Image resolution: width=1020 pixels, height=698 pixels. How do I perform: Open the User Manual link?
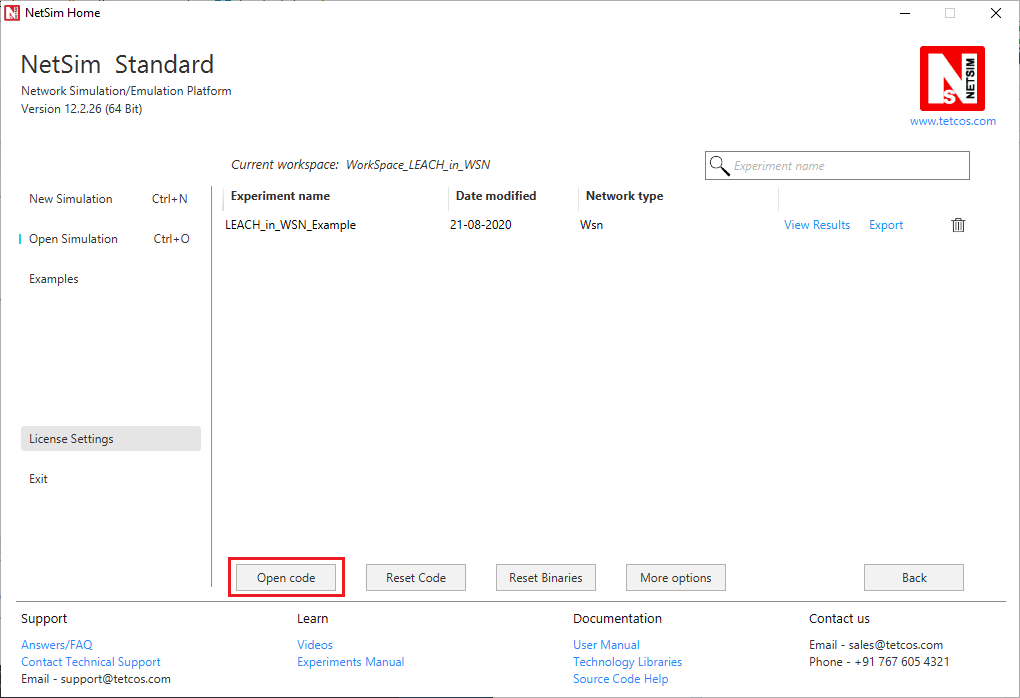point(606,645)
